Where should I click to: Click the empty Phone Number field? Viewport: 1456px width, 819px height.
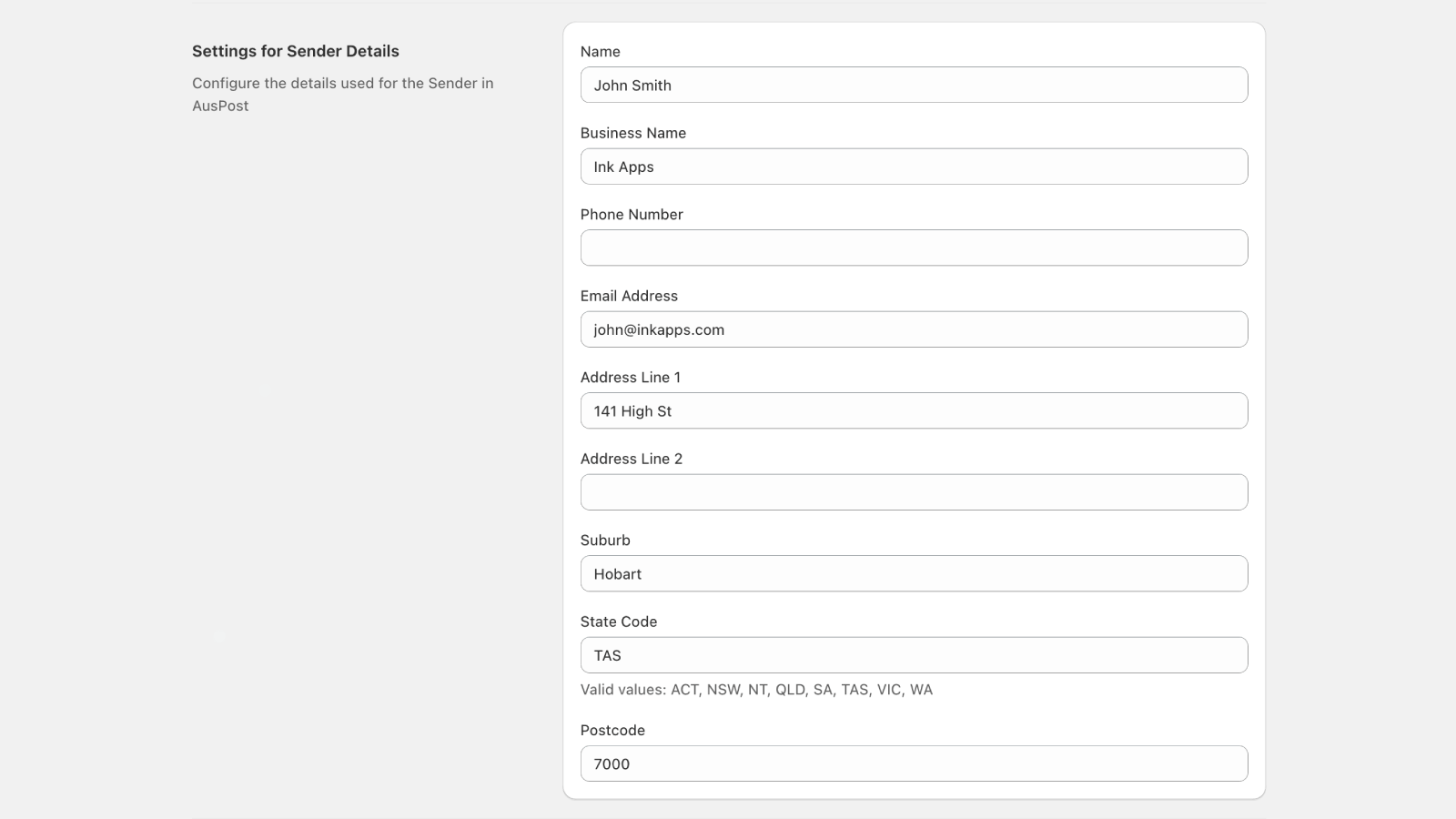pos(914,248)
